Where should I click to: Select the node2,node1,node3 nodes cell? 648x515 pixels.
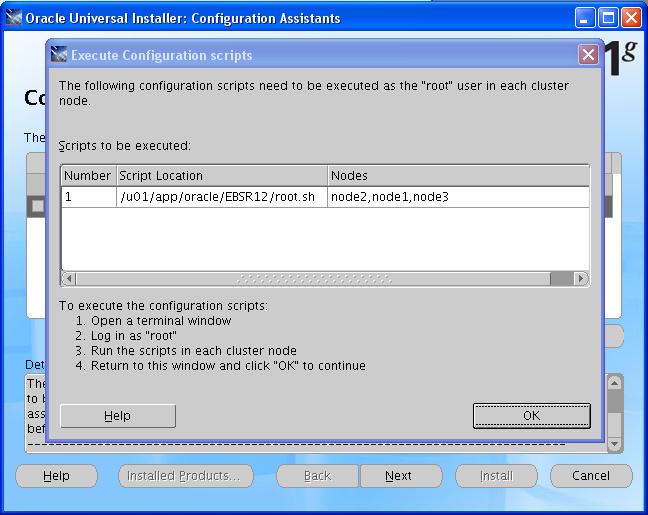point(456,197)
